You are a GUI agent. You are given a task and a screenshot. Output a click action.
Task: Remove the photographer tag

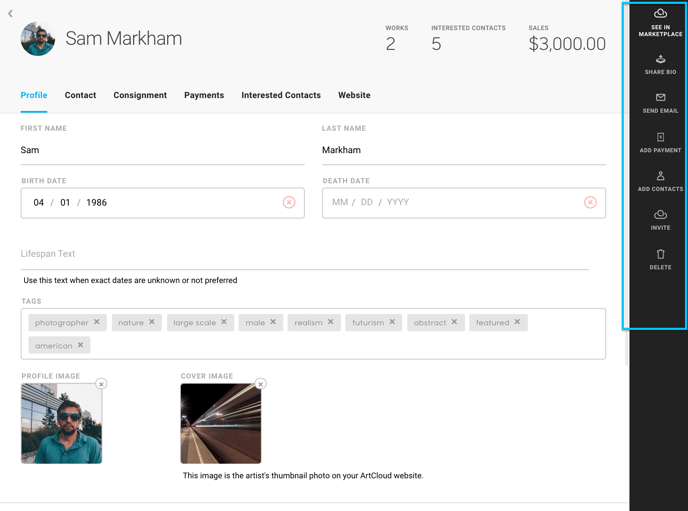(97, 322)
